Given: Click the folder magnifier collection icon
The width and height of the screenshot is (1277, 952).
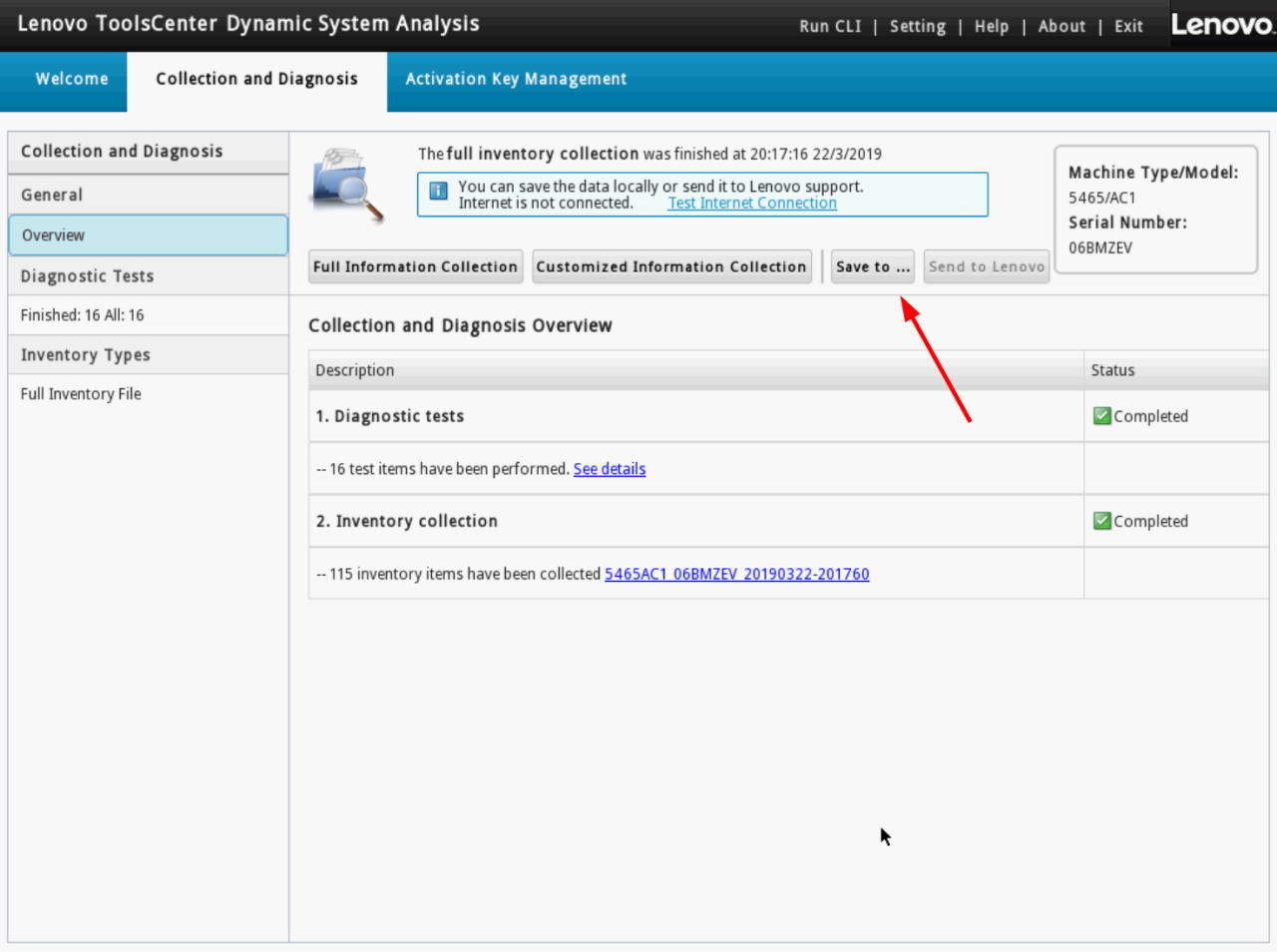Looking at the screenshot, I should pos(347,184).
